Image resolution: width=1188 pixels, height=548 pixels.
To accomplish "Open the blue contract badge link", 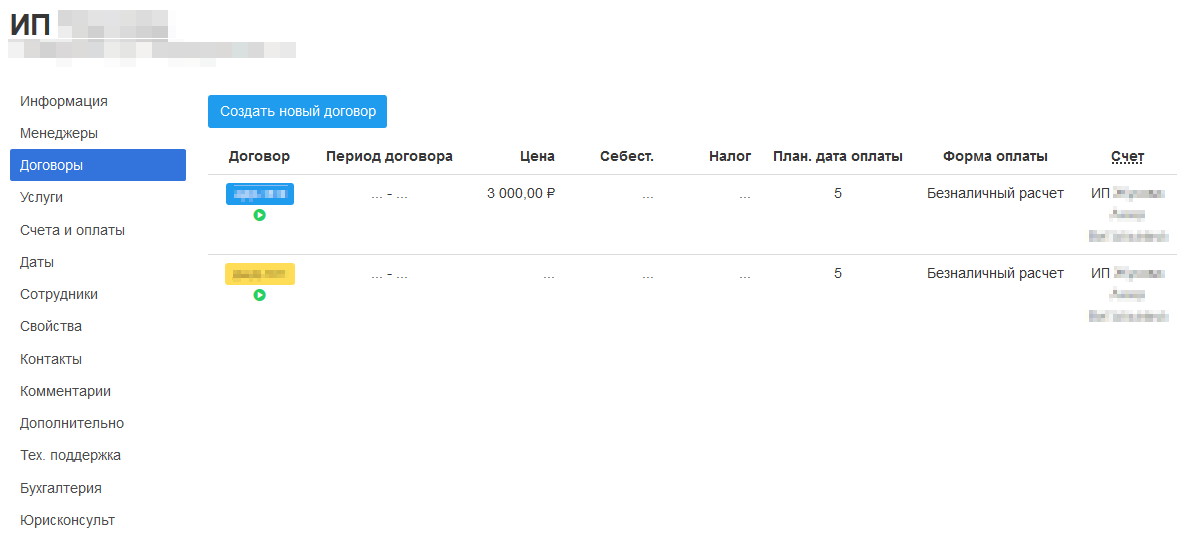I will point(259,194).
